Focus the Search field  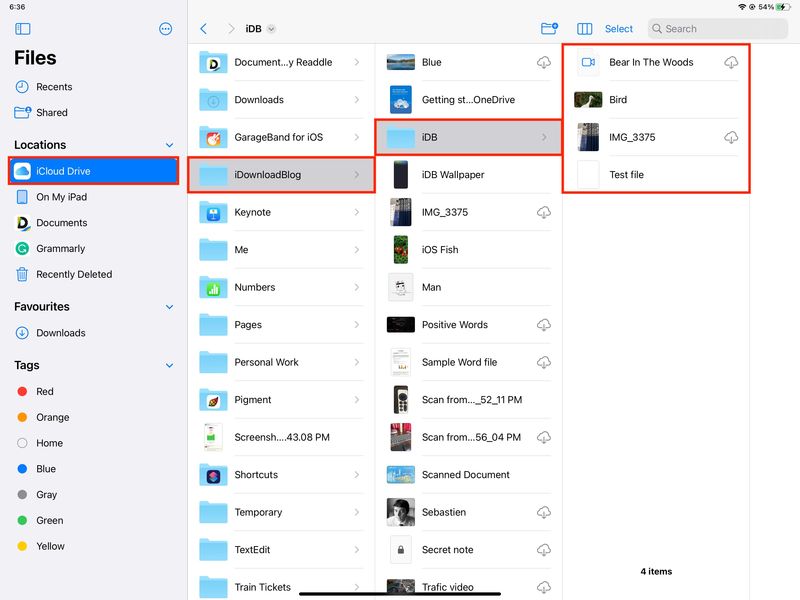coord(718,29)
